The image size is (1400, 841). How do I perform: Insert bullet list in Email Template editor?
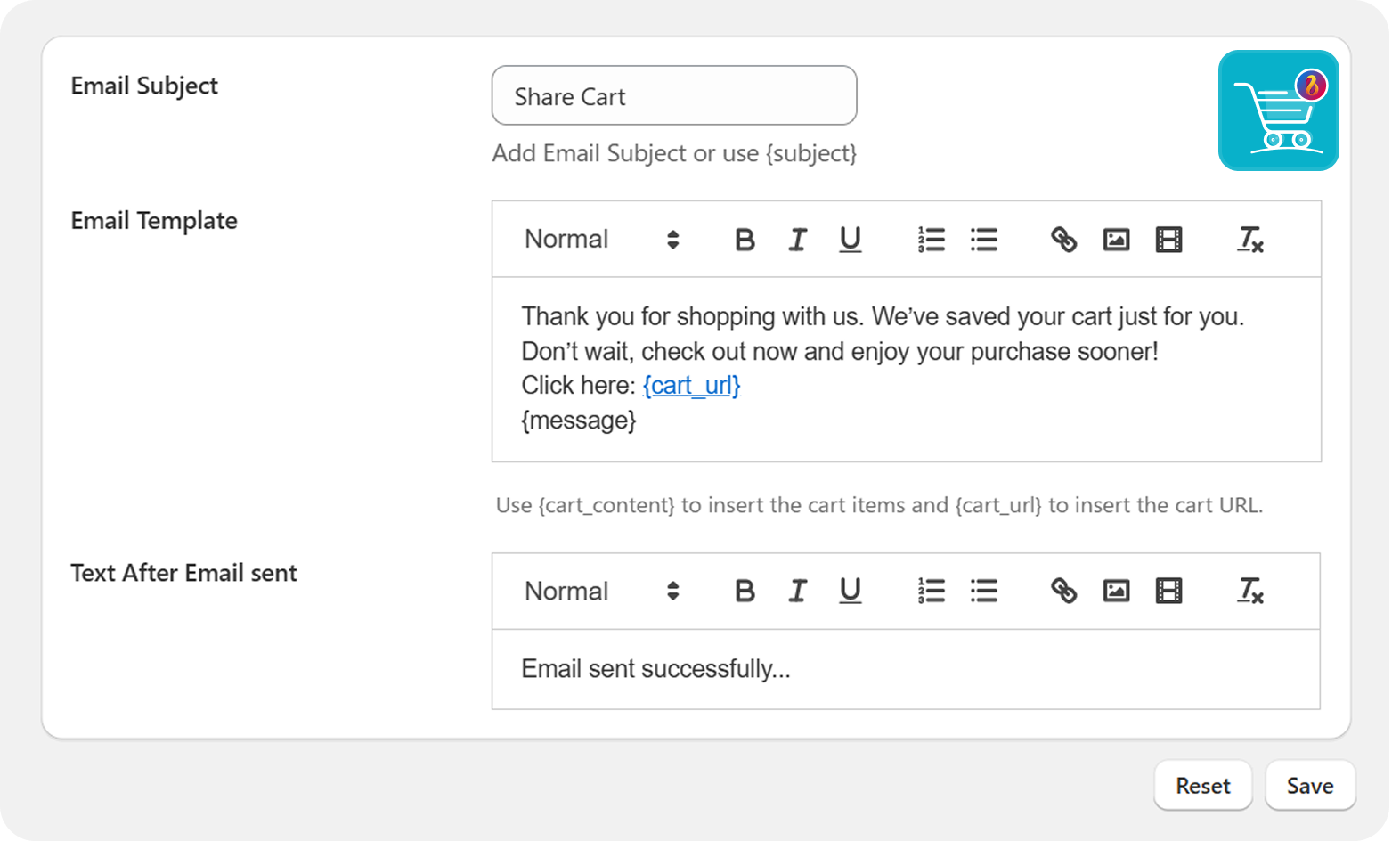(x=983, y=240)
